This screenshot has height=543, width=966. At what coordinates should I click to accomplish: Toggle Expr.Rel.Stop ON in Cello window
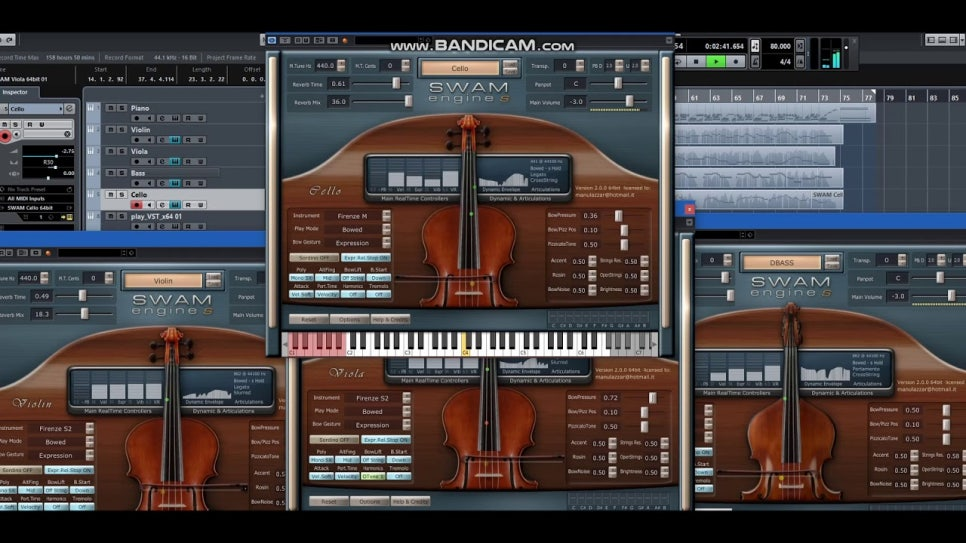[x=366, y=258]
